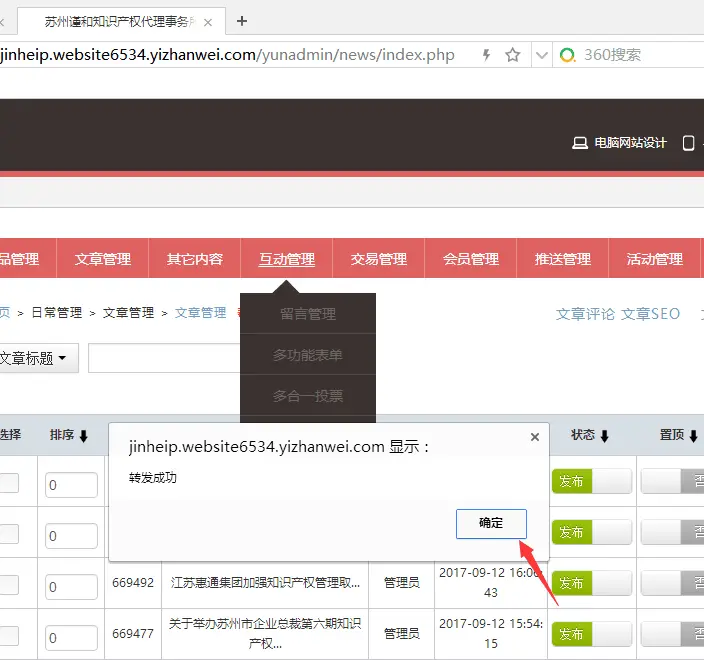Screen dimensions: 704x660
Task: Open the 推送管理 main menu
Action: coord(563,259)
